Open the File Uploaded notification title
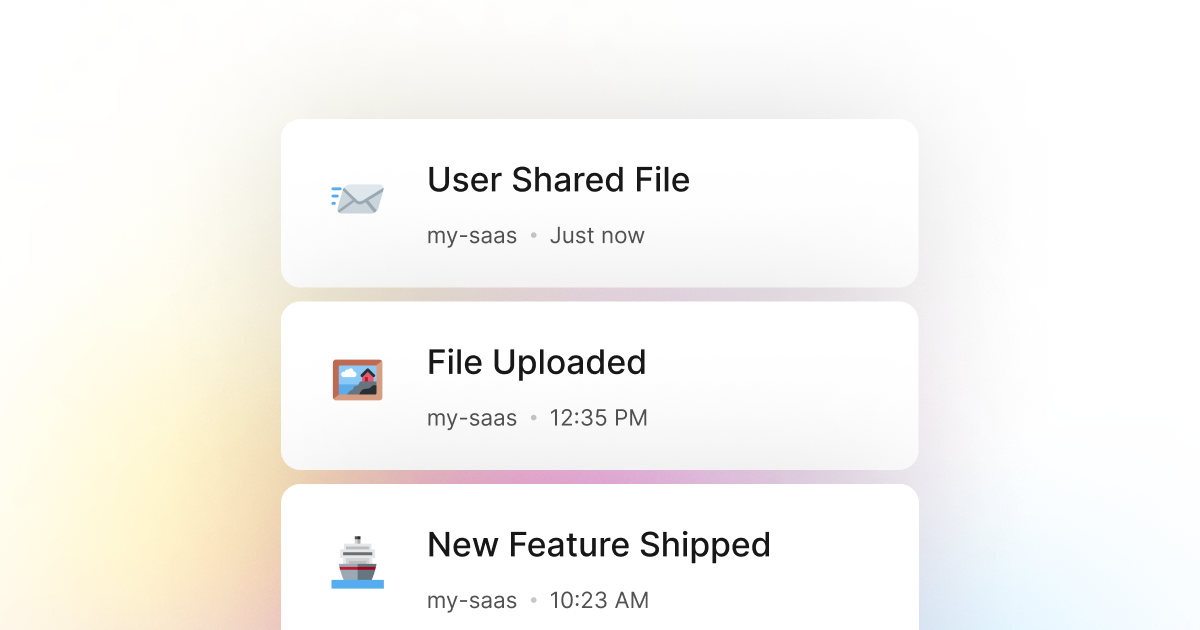The height and width of the screenshot is (630, 1200). click(536, 362)
